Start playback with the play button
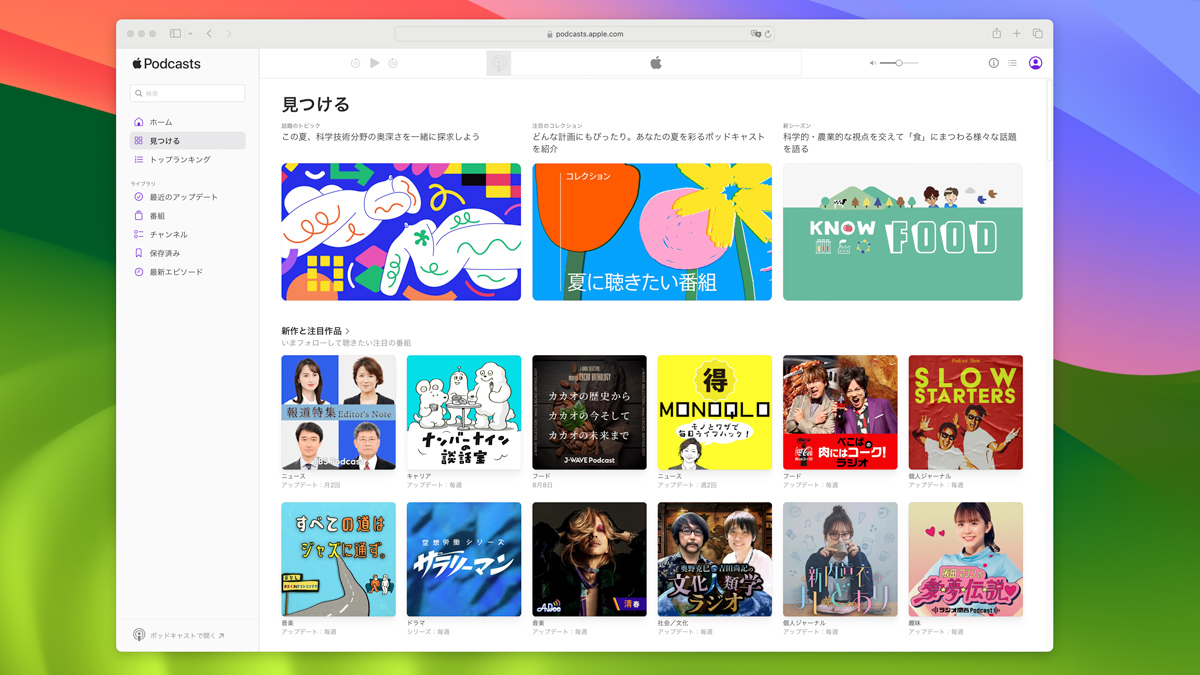 pyautogui.click(x=374, y=63)
